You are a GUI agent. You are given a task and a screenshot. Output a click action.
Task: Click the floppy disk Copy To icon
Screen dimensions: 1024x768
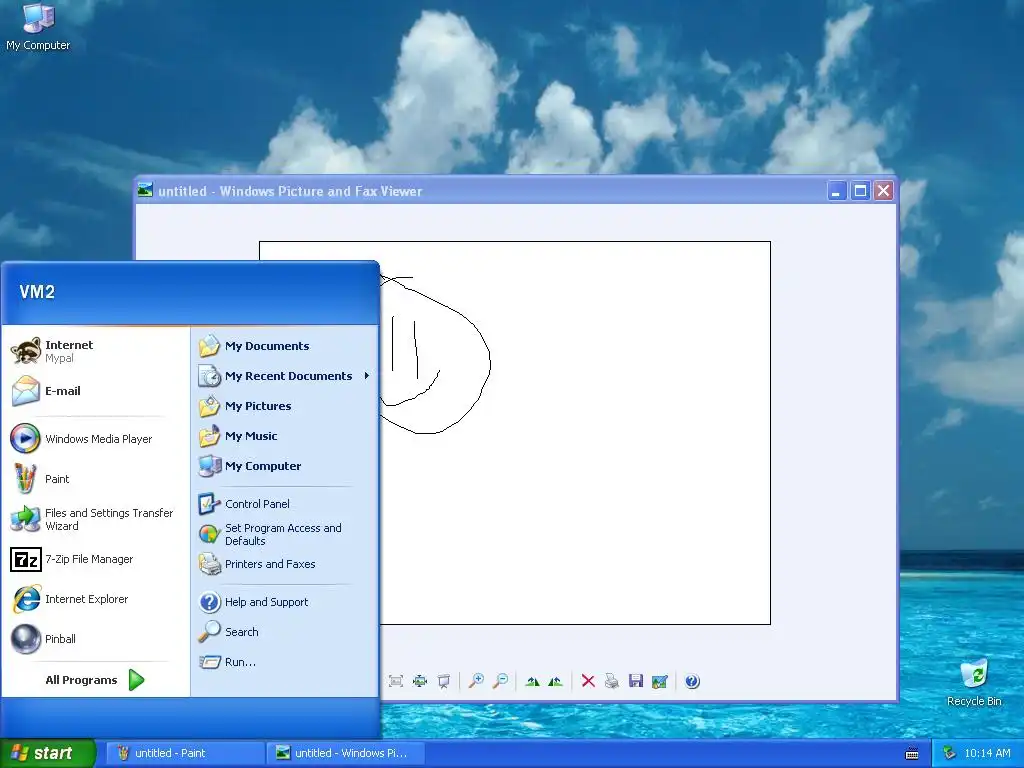click(635, 681)
